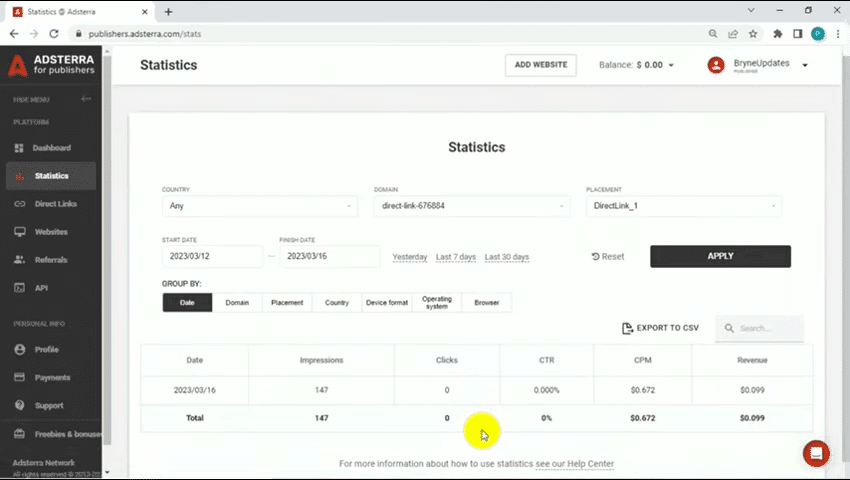Open browser extensions puzzle icon
The width and height of the screenshot is (850, 480).
(x=777, y=34)
